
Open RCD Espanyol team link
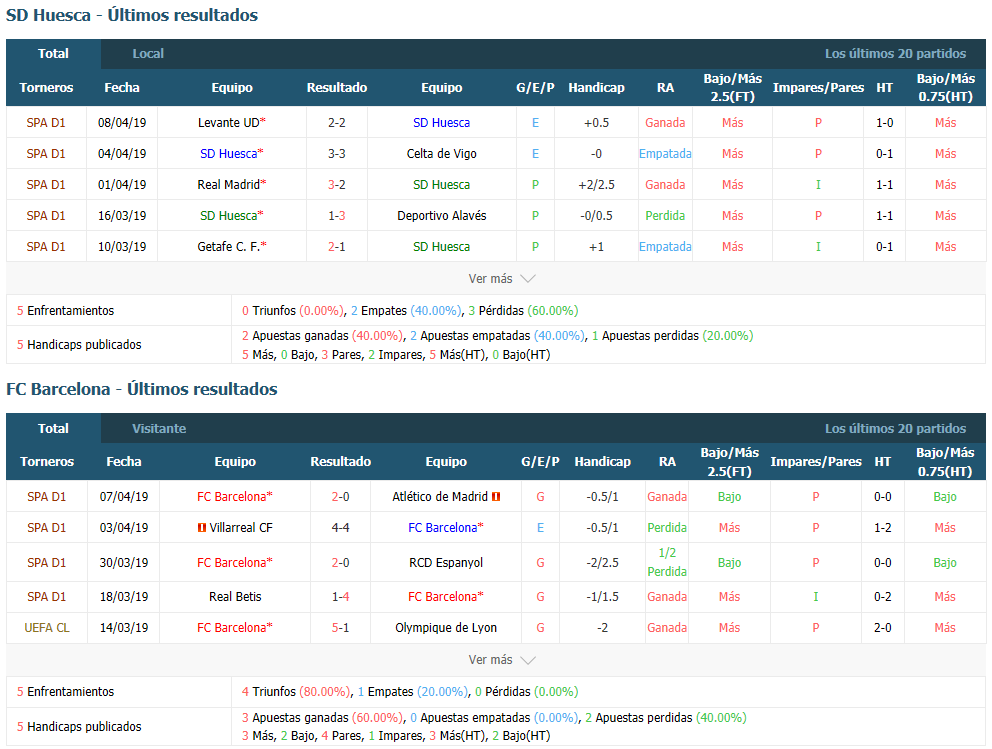(x=446, y=562)
